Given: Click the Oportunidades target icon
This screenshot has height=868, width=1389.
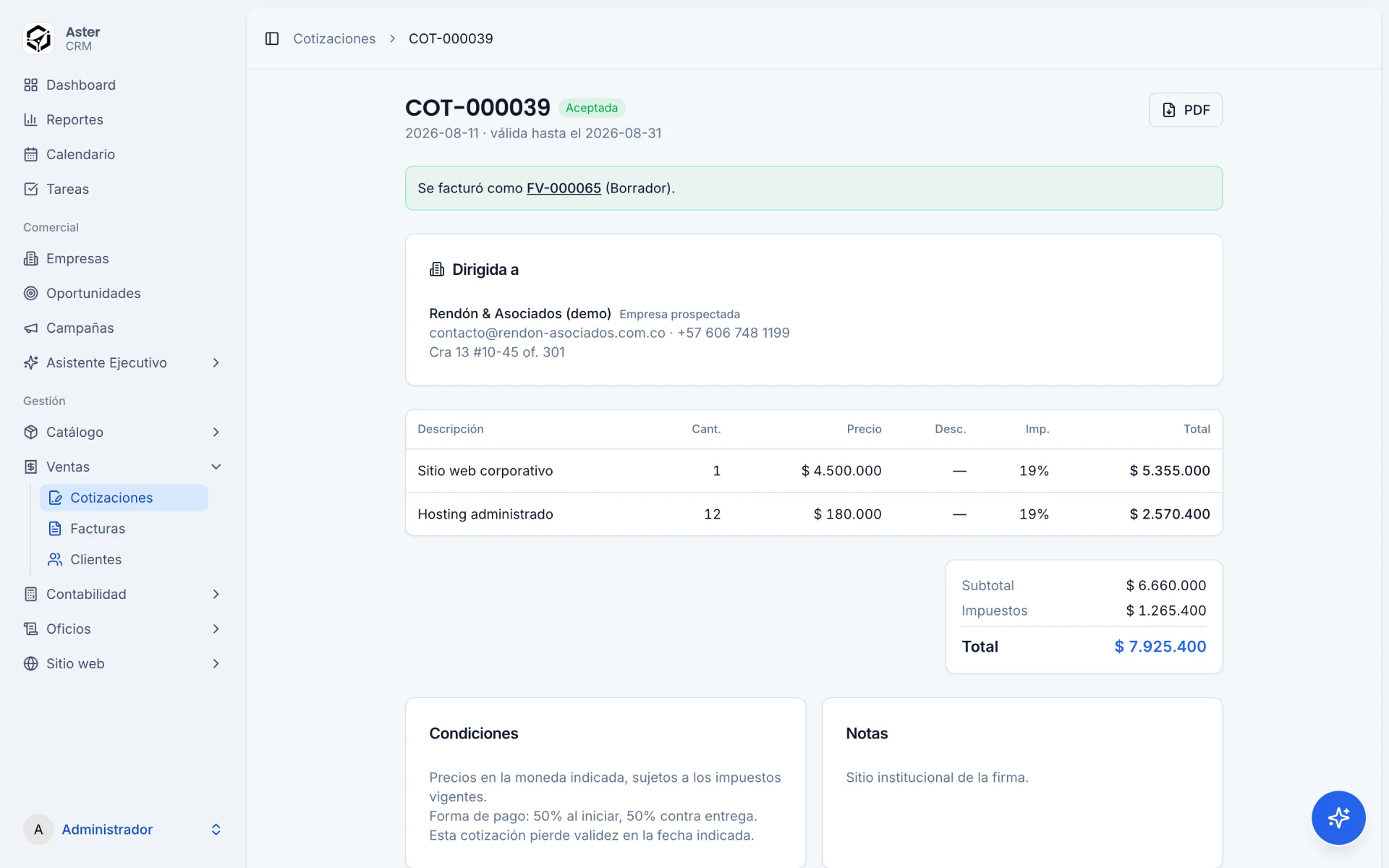Looking at the screenshot, I should click(30, 293).
